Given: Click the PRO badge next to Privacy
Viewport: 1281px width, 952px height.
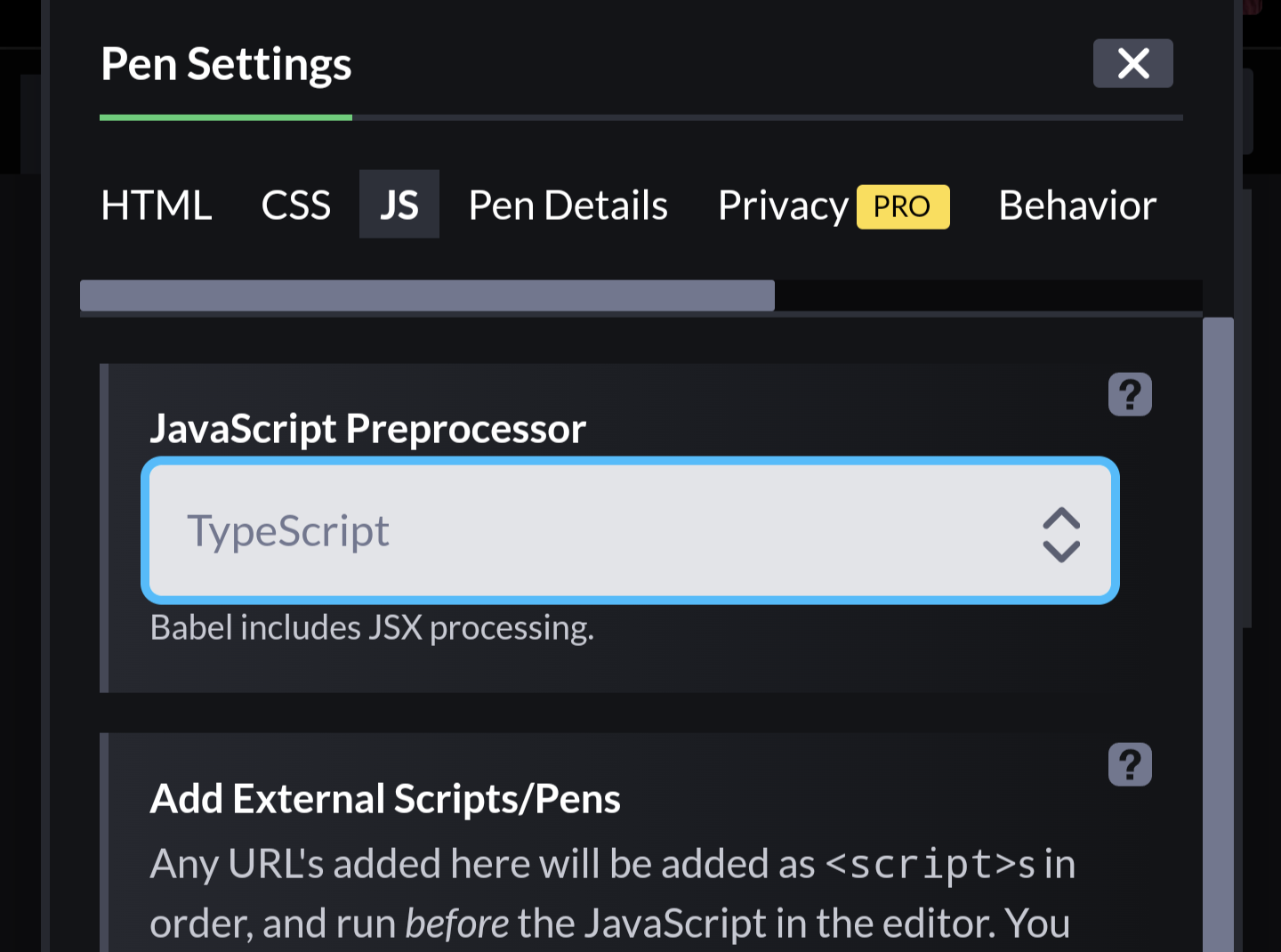Looking at the screenshot, I should click(x=903, y=206).
